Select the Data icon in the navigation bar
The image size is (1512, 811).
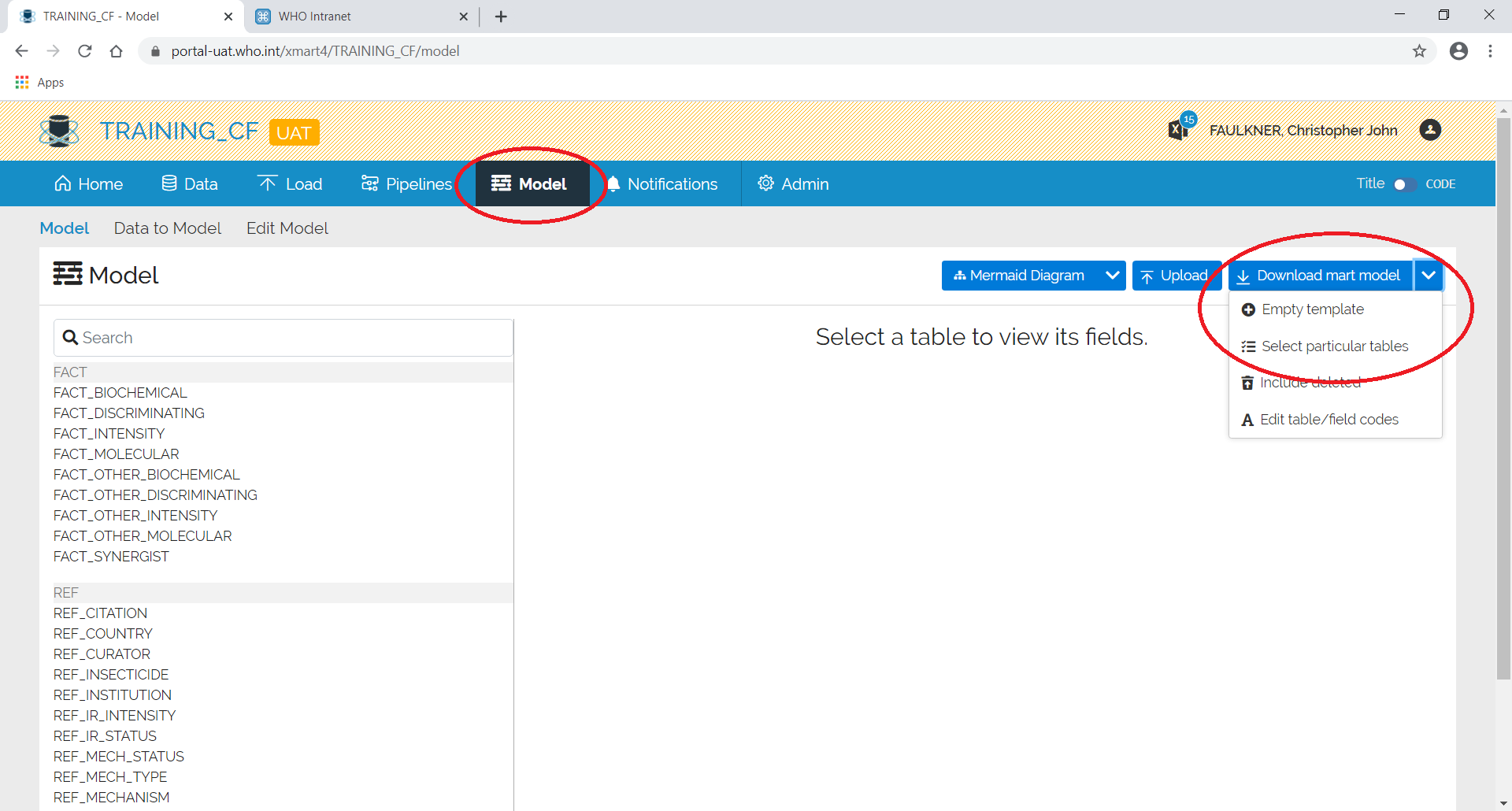click(x=169, y=183)
